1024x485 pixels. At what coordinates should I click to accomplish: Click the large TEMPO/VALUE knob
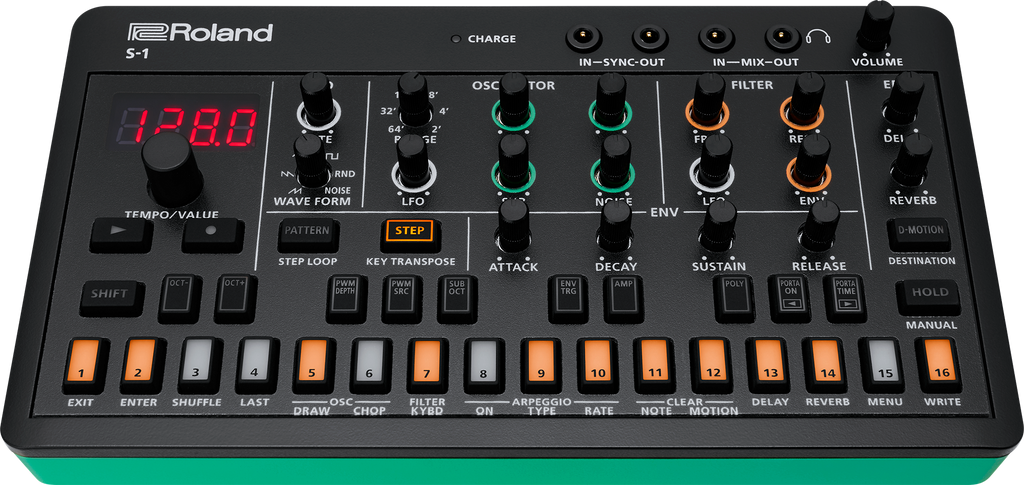(172, 168)
